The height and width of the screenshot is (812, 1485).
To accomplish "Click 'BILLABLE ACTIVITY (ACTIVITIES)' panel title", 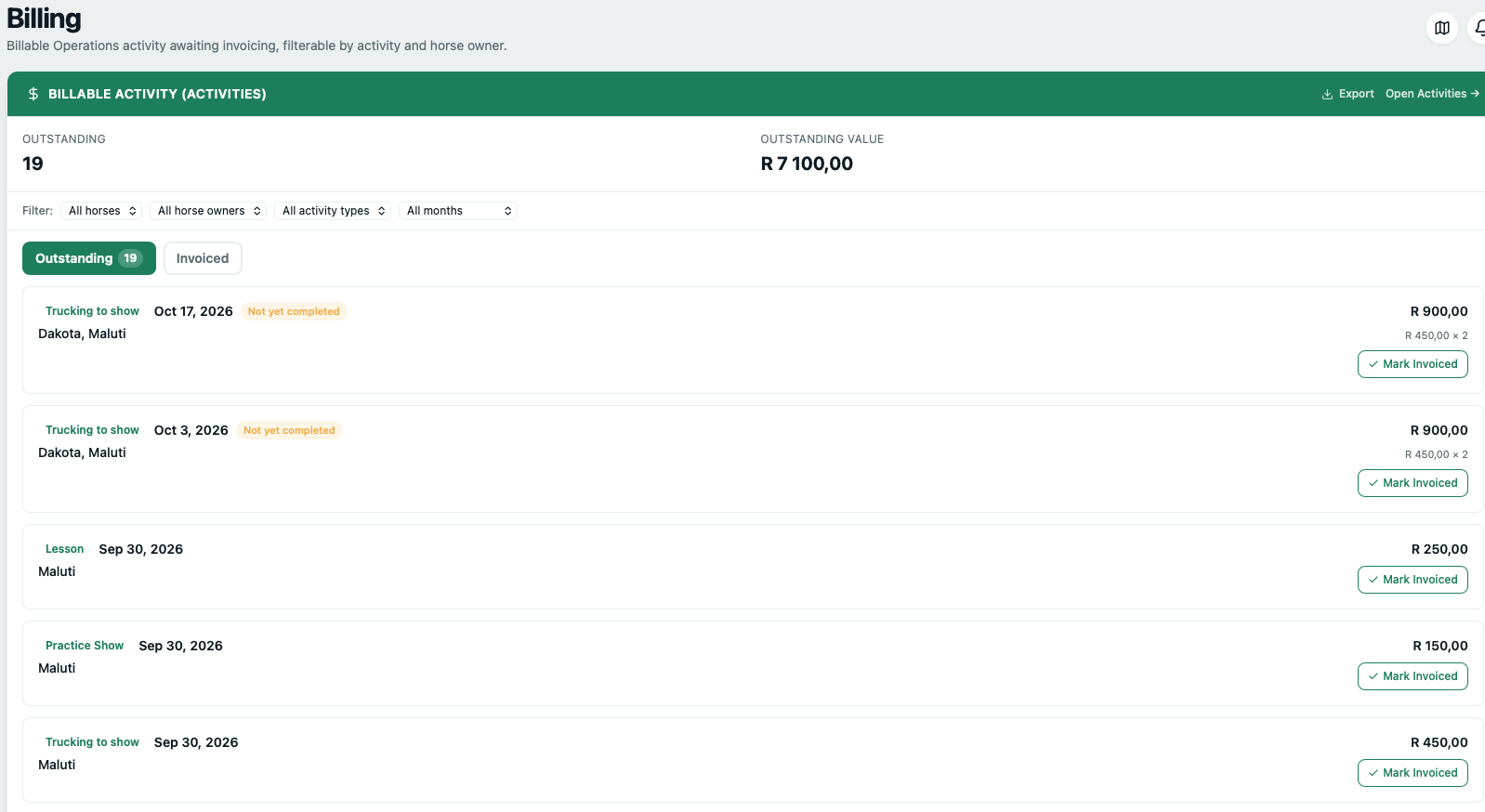I will click(x=157, y=94).
